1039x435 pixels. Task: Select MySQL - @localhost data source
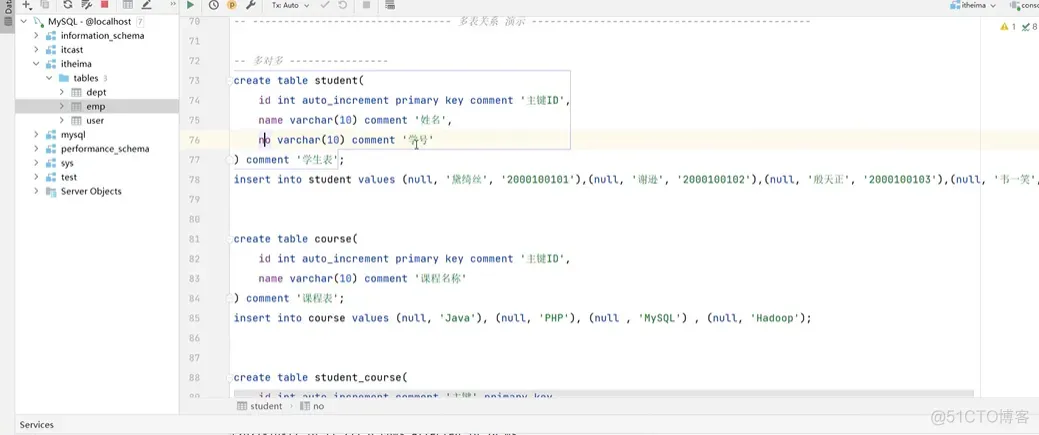pos(89,22)
